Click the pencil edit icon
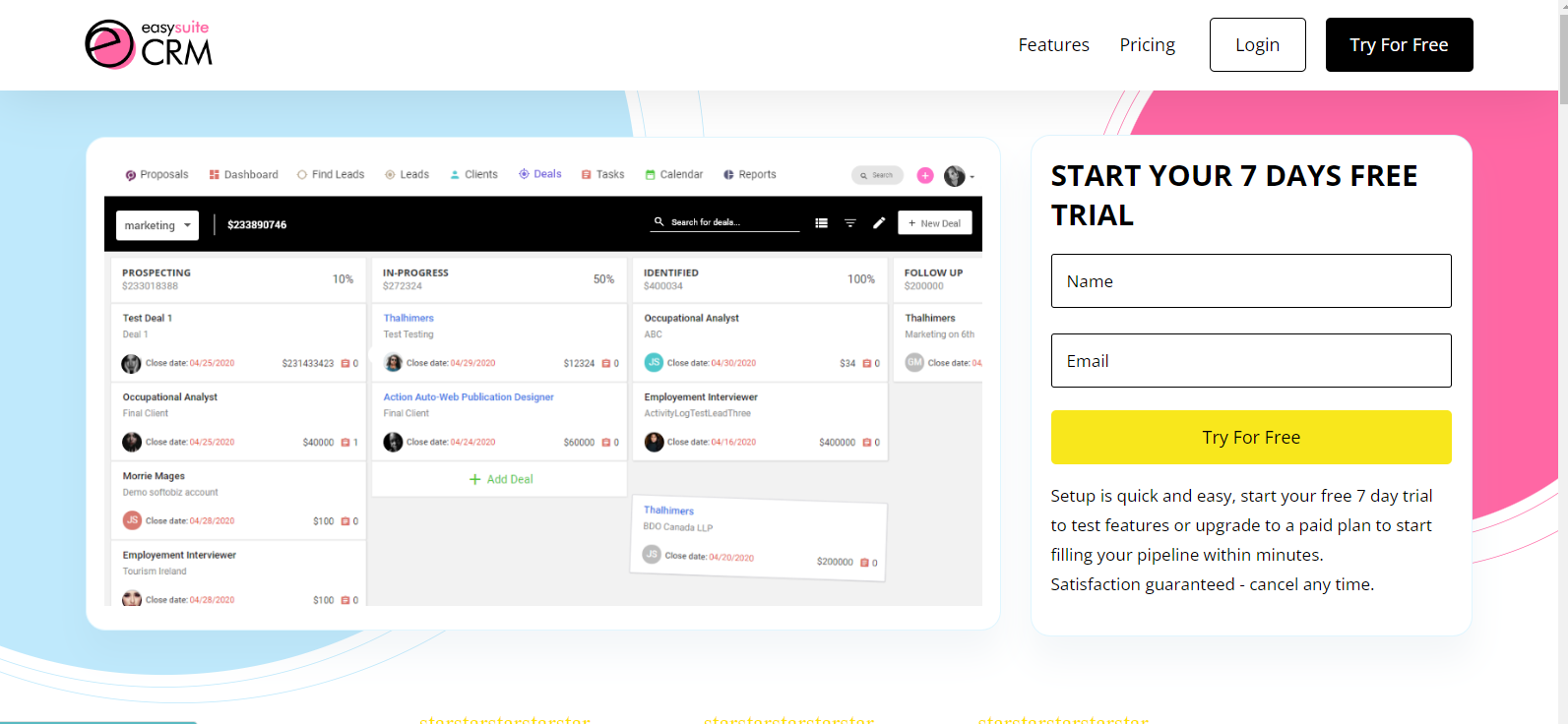The height and width of the screenshot is (724, 1568). click(x=879, y=223)
